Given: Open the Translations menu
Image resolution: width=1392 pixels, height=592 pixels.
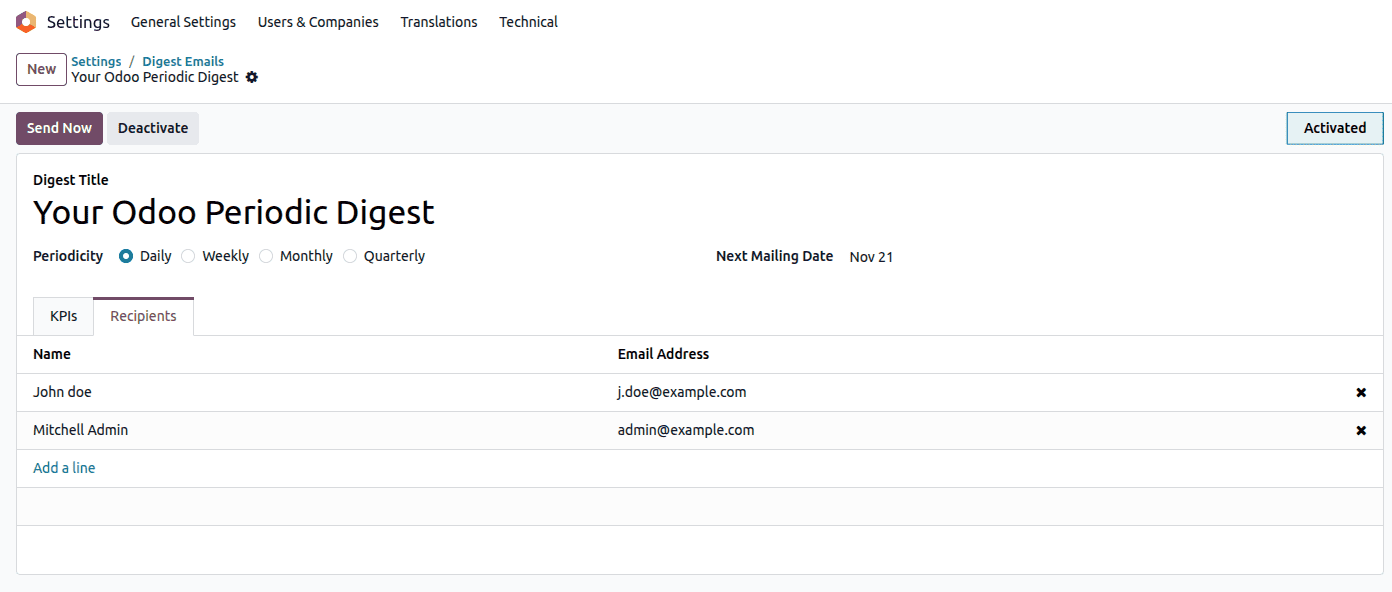Looking at the screenshot, I should pyautogui.click(x=439, y=21).
